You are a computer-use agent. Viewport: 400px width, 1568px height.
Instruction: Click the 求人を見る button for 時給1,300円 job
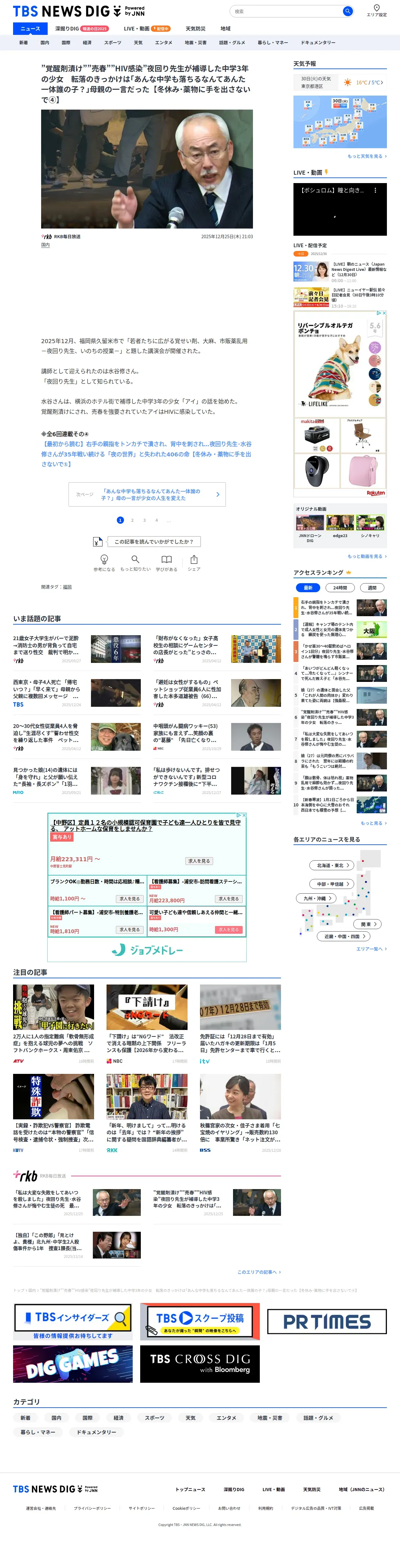pyautogui.click(x=229, y=929)
